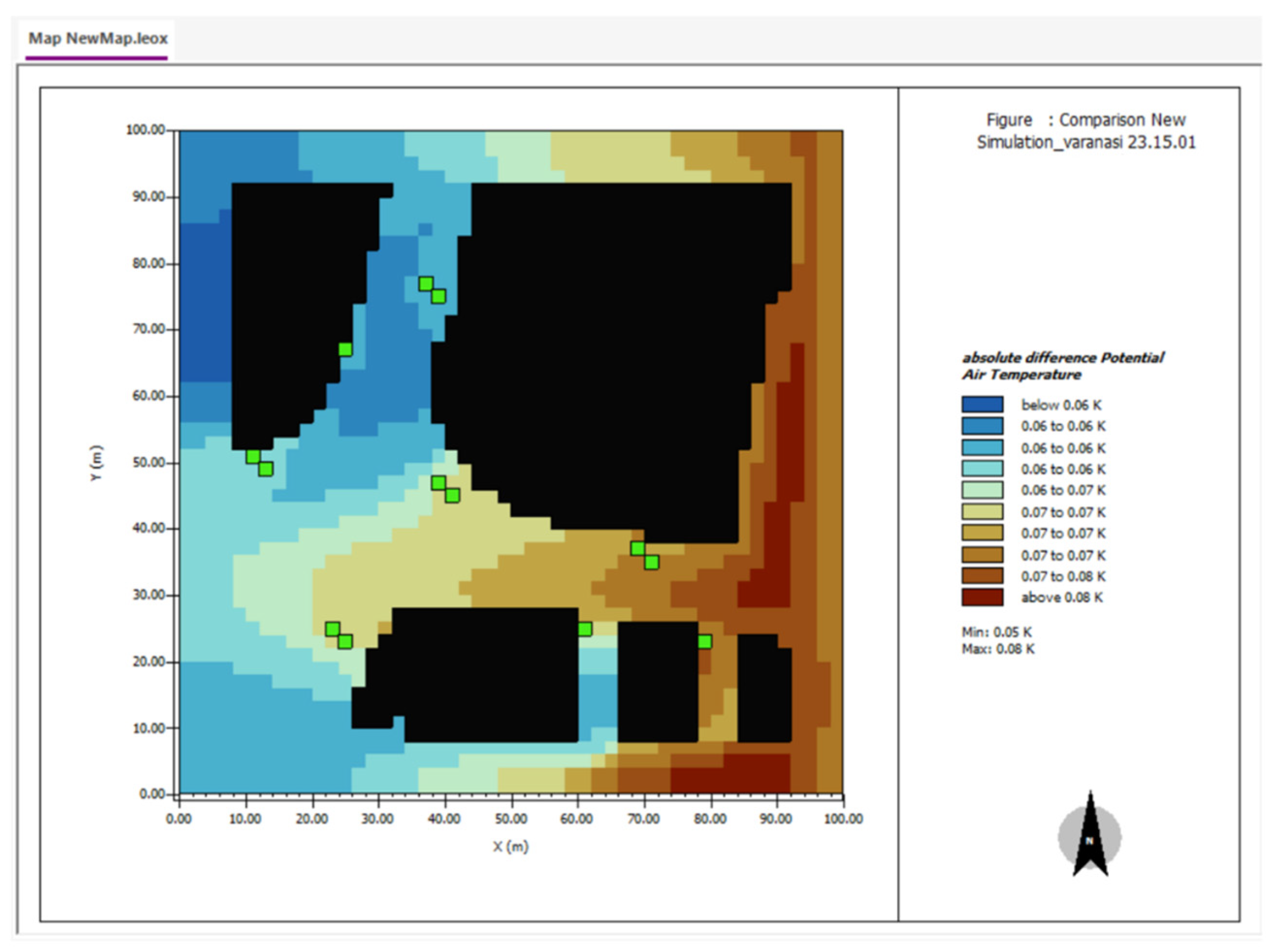The width and height of the screenshot is (1275, 952).
Task: Click the dark red 'above 0.08 K' swatch
Action: tap(982, 597)
